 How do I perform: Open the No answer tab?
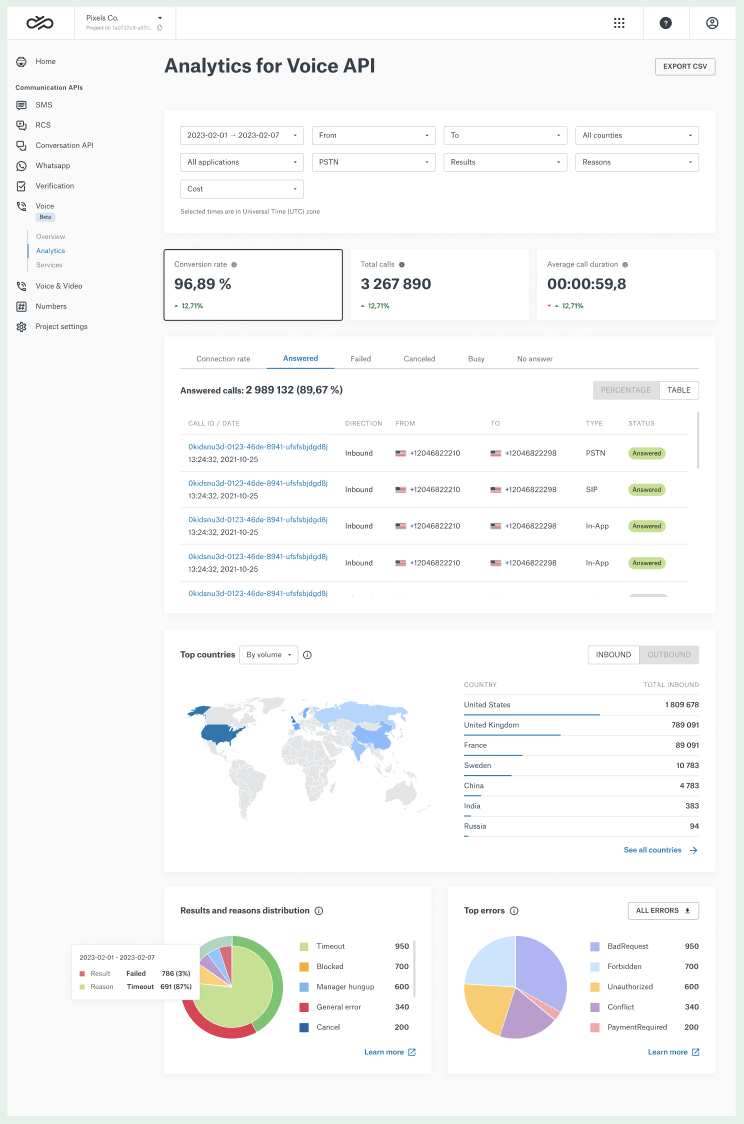pos(534,358)
